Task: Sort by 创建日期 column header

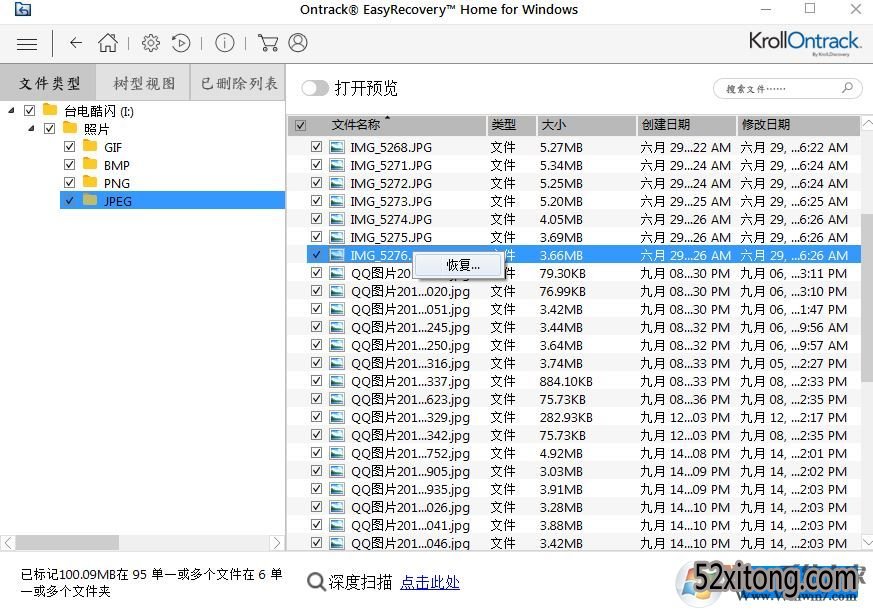Action: coord(686,125)
